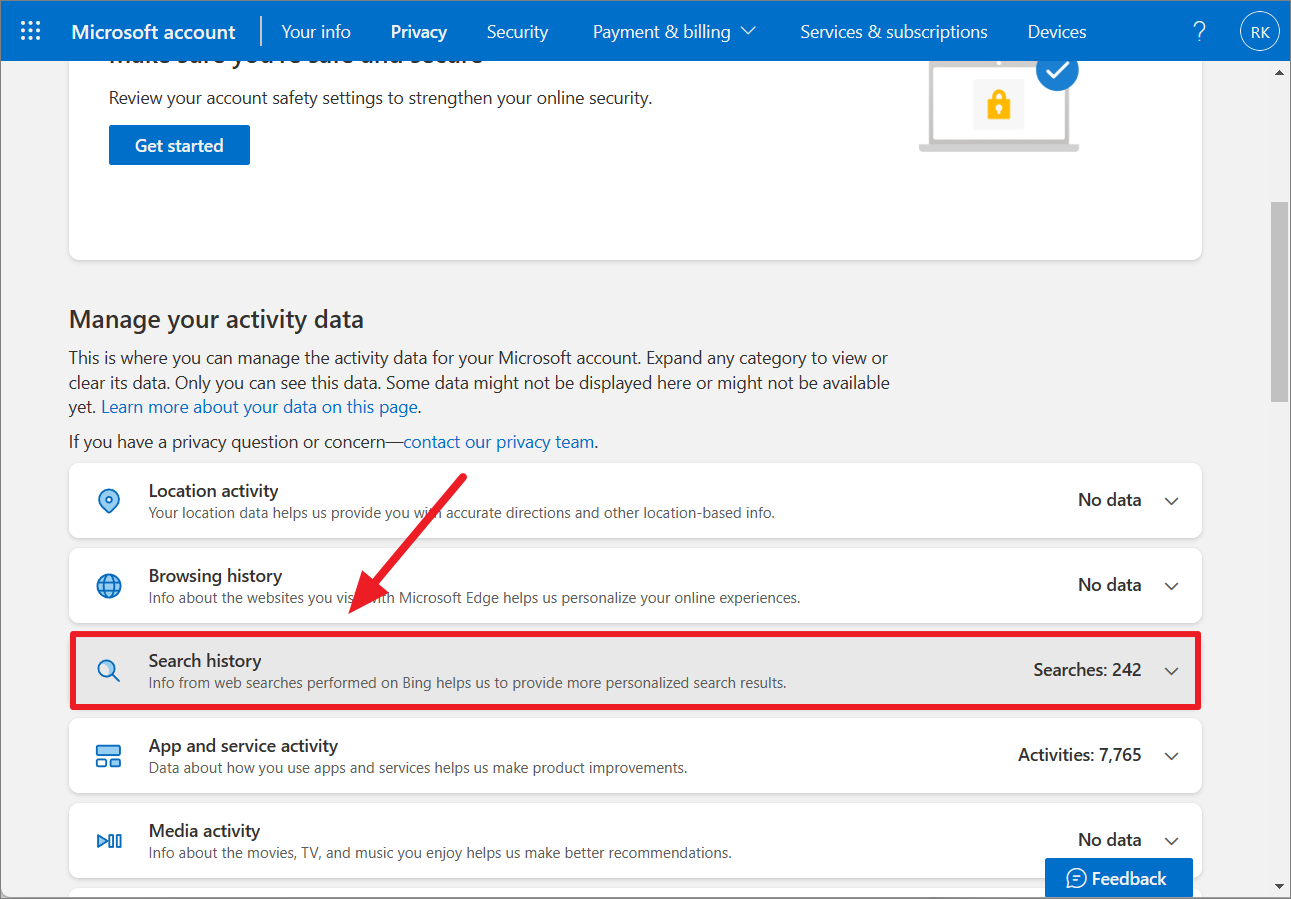Screen dimensions: 1291x899
Task: Open the contact our privacy team link
Action: point(499,442)
